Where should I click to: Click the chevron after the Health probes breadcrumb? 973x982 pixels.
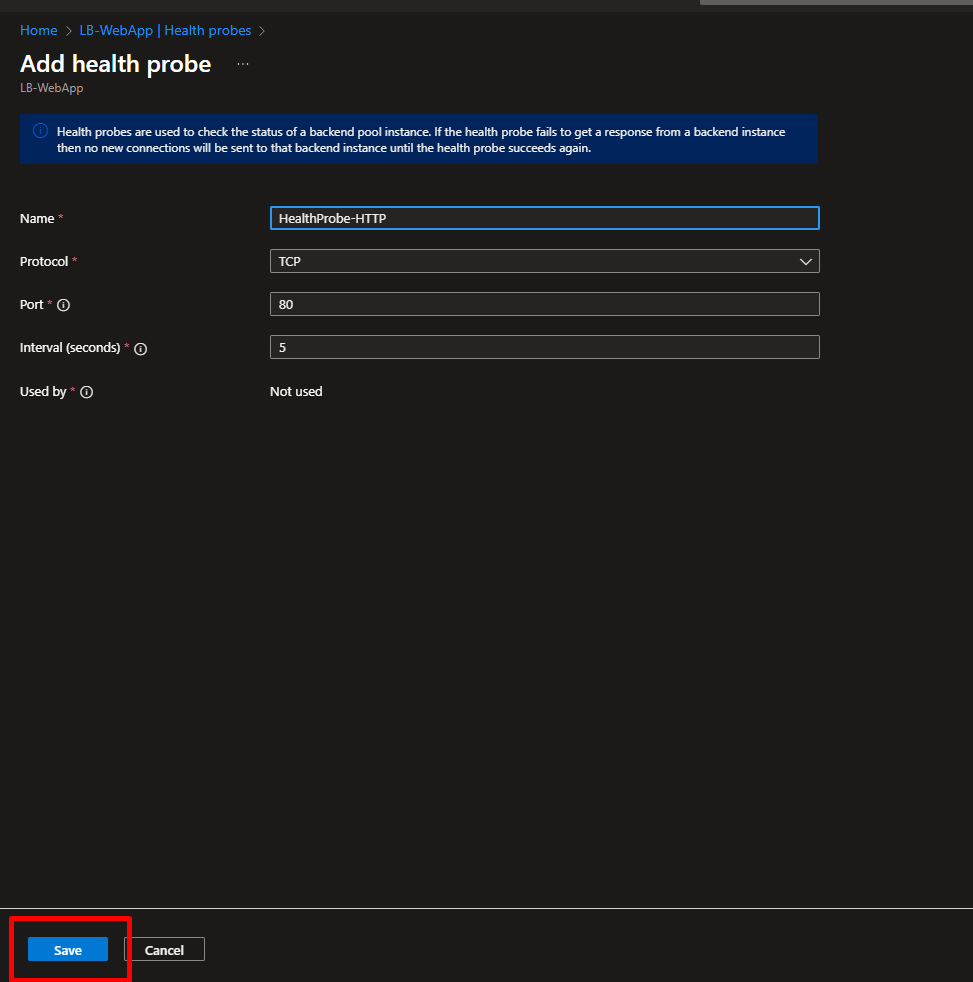coord(262,31)
